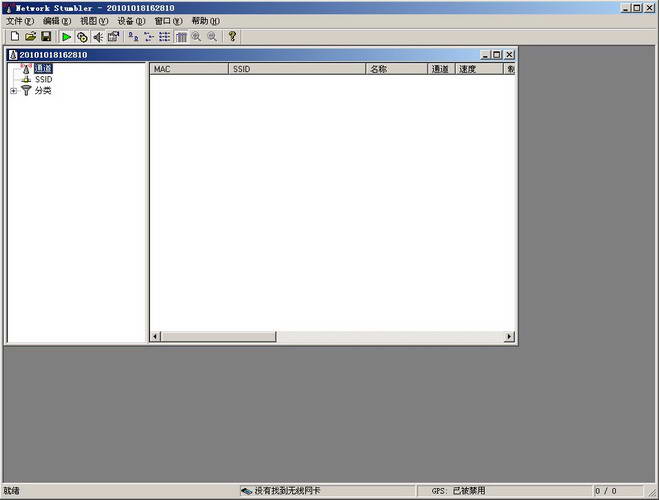Sort by the 速度 column header
Image resolution: width=659 pixels, height=500 pixels.
[479, 69]
